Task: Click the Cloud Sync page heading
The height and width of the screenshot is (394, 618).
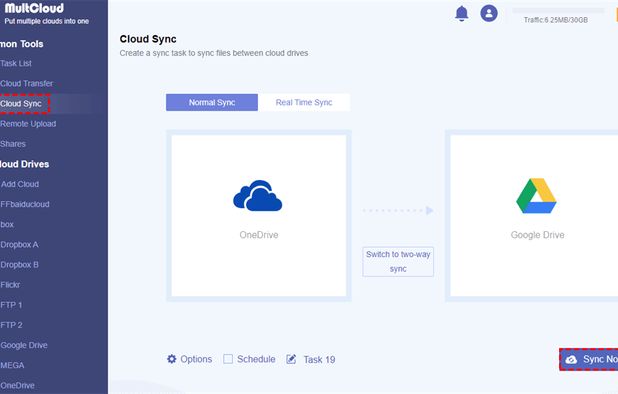Action: [148, 39]
